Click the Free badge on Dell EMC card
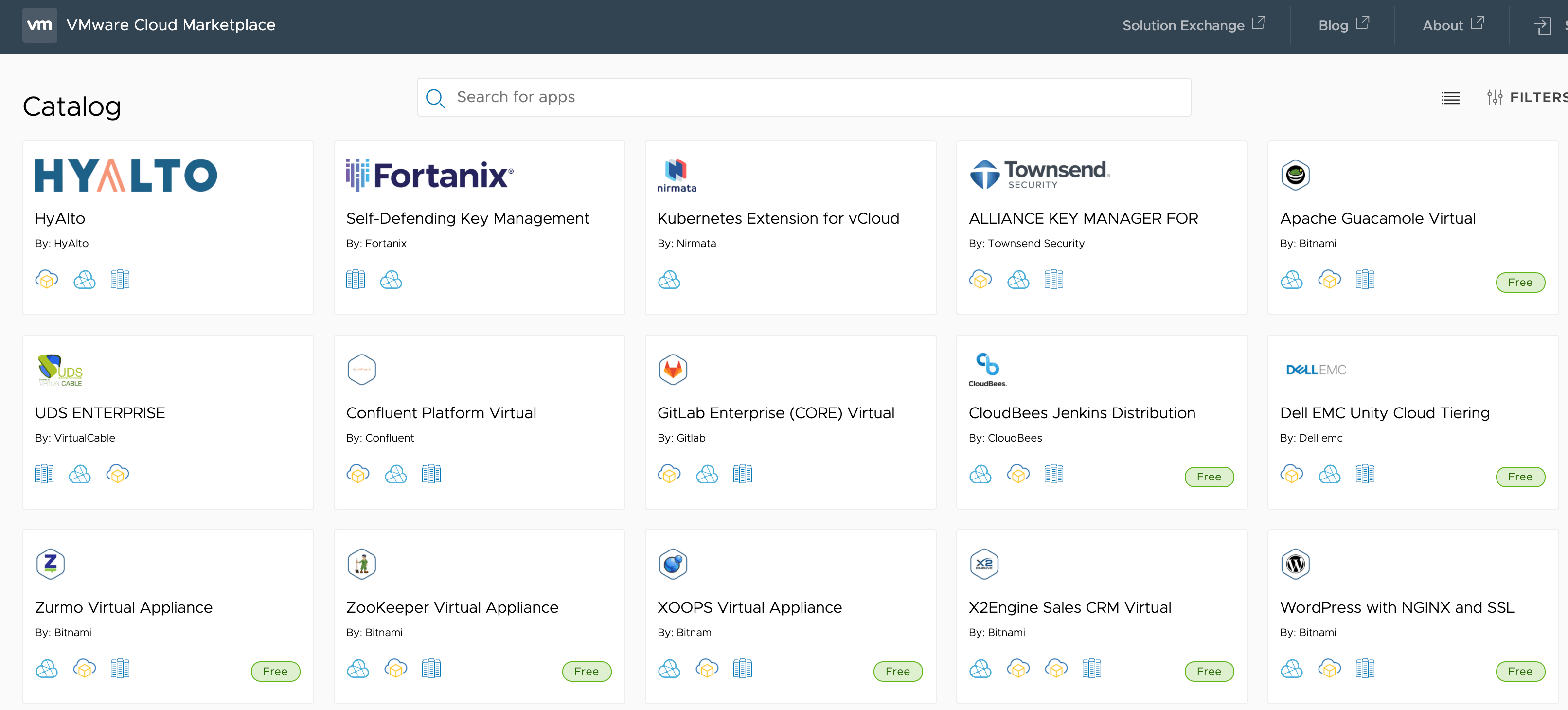Screen dimensions: 1568x710 (1520, 477)
